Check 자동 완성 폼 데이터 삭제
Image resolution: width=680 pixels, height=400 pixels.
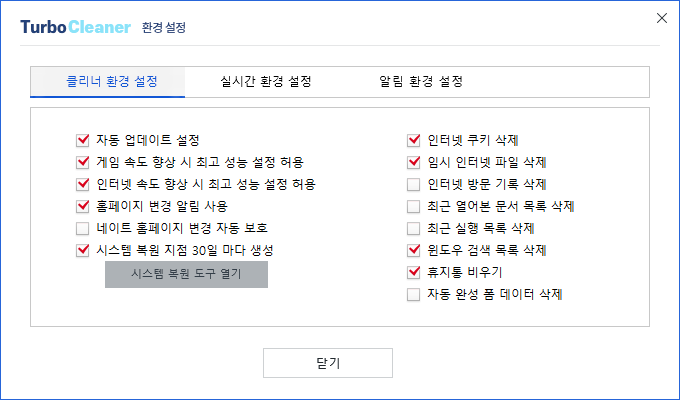pyautogui.click(x=414, y=295)
